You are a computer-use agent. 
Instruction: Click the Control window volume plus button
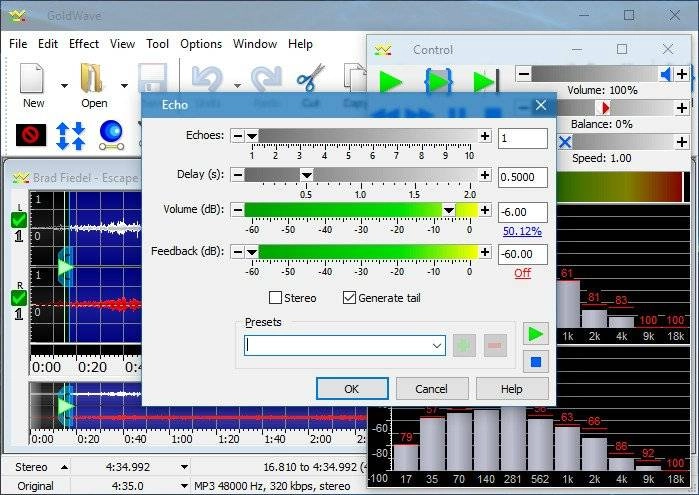click(x=682, y=74)
